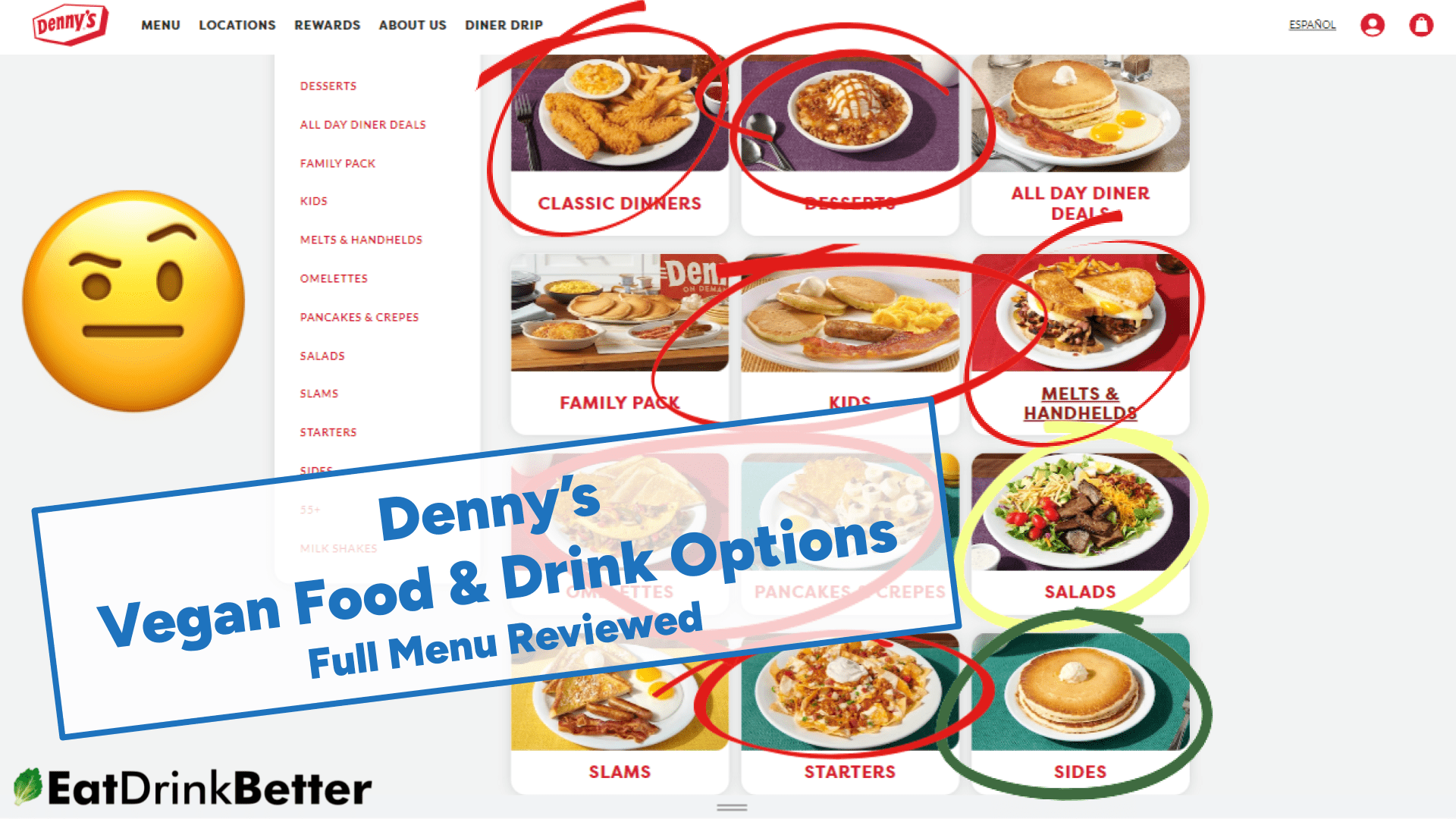Open the STARTERS category link
The image size is (1456, 819).
[x=328, y=432]
